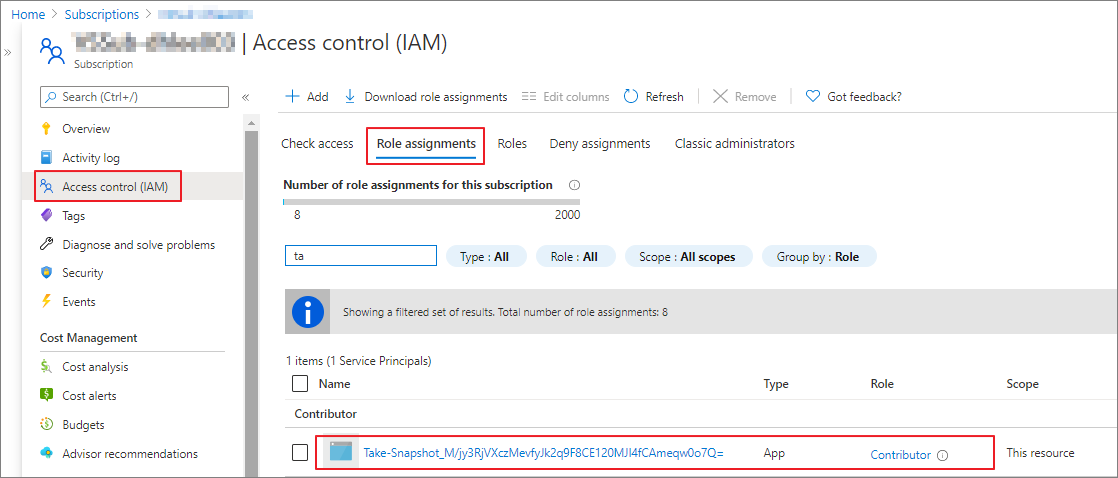Switch to the Deny assignments tab
Screen dimensions: 1118x478
pyautogui.click(x=600, y=143)
